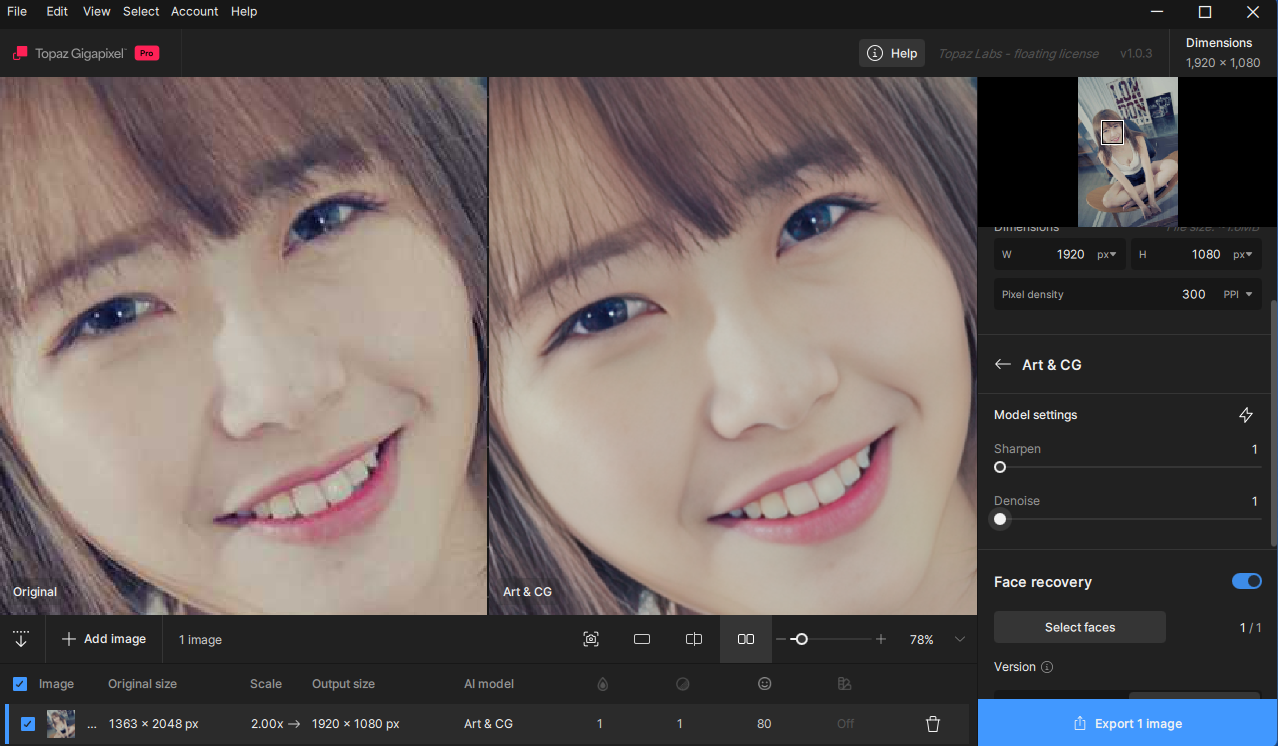Image resolution: width=1278 pixels, height=746 pixels.
Task: Switch to single view layout icon
Action: (x=642, y=639)
